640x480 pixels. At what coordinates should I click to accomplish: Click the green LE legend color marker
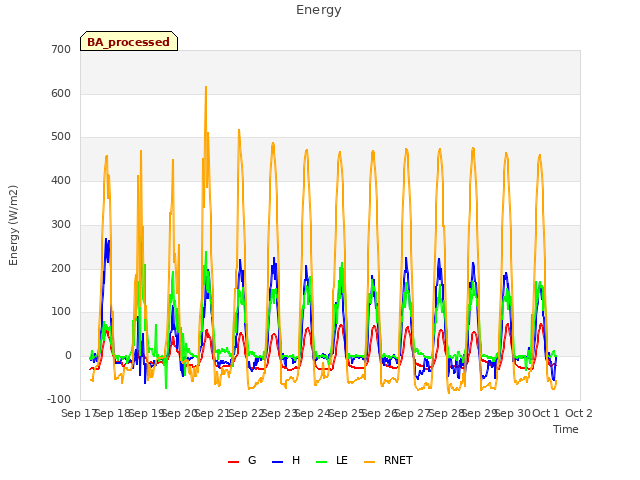pyautogui.click(x=322, y=462)
